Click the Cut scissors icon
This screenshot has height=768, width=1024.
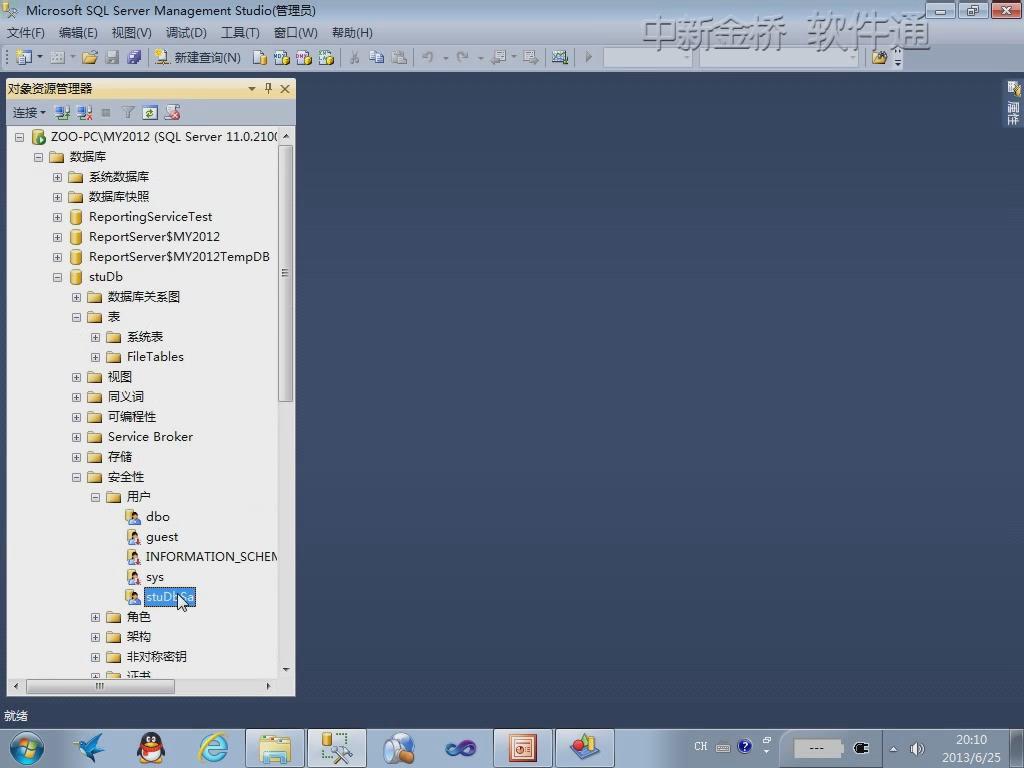tap(355, 57)
